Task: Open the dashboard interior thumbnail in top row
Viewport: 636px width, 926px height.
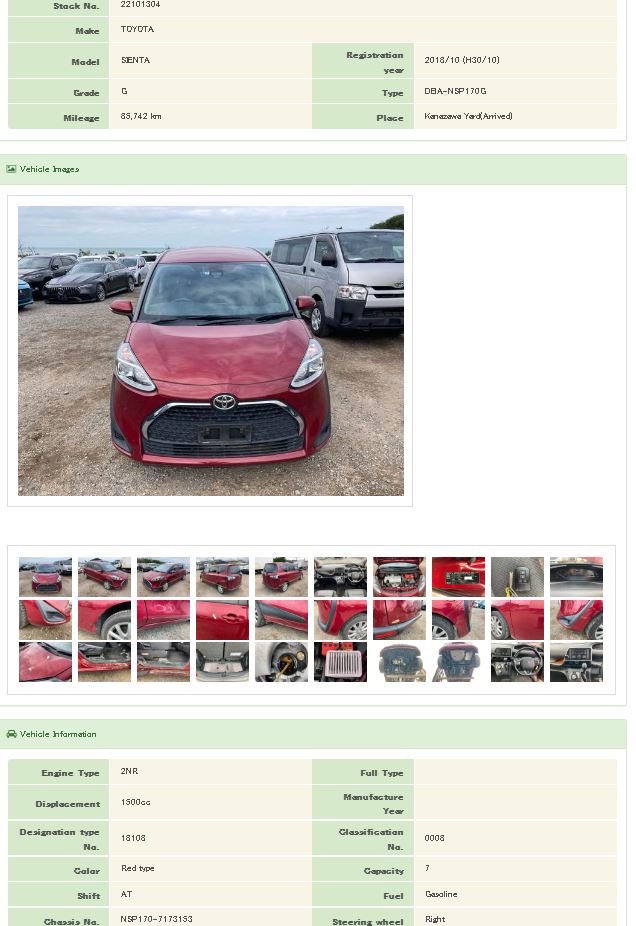Action: point(340,576)
